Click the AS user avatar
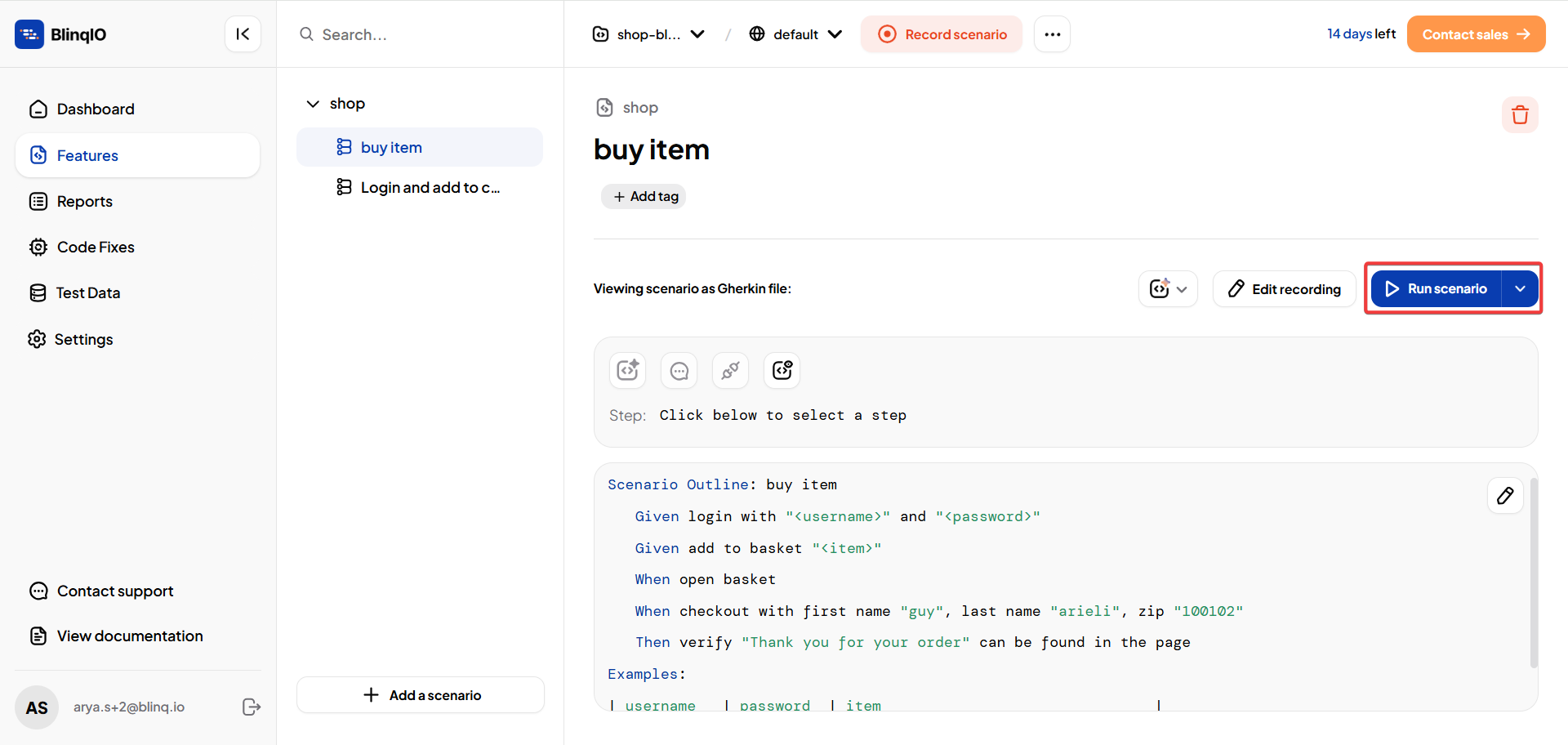1568x745 pixels. coord(37,707)
